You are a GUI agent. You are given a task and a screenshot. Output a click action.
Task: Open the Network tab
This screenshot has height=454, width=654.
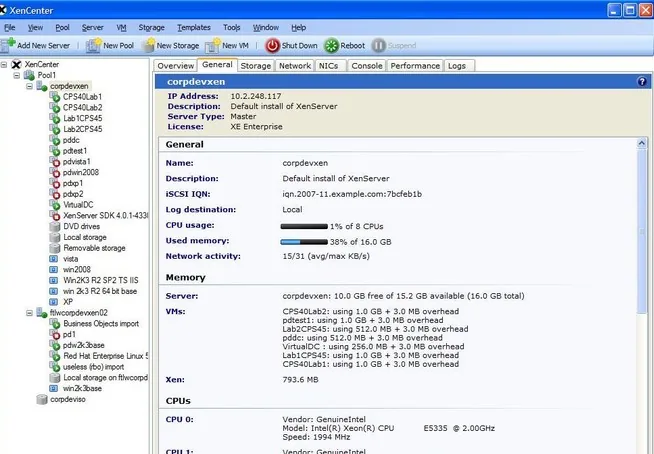point(295,66)
